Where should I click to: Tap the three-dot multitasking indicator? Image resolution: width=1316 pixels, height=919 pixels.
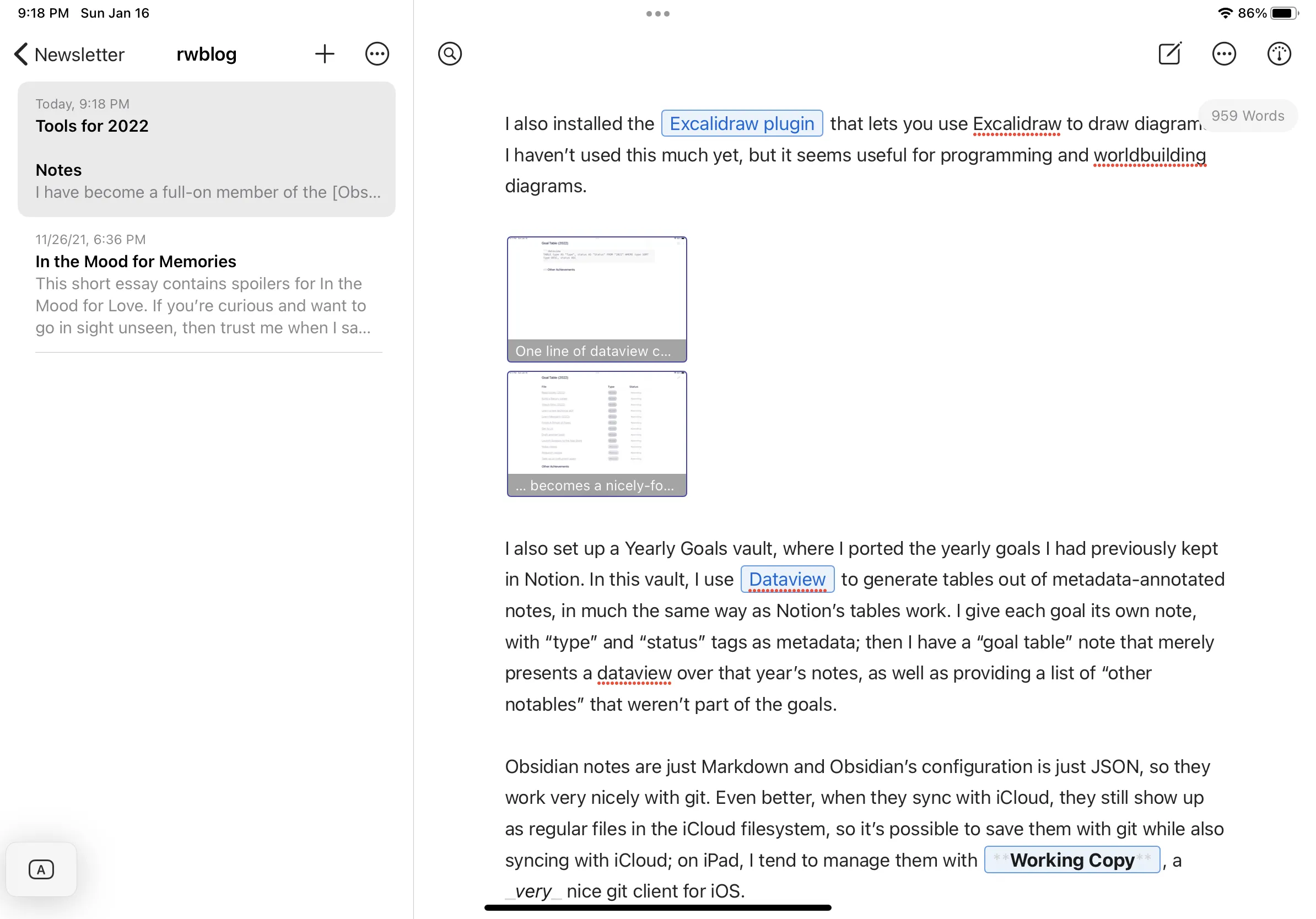657,14
